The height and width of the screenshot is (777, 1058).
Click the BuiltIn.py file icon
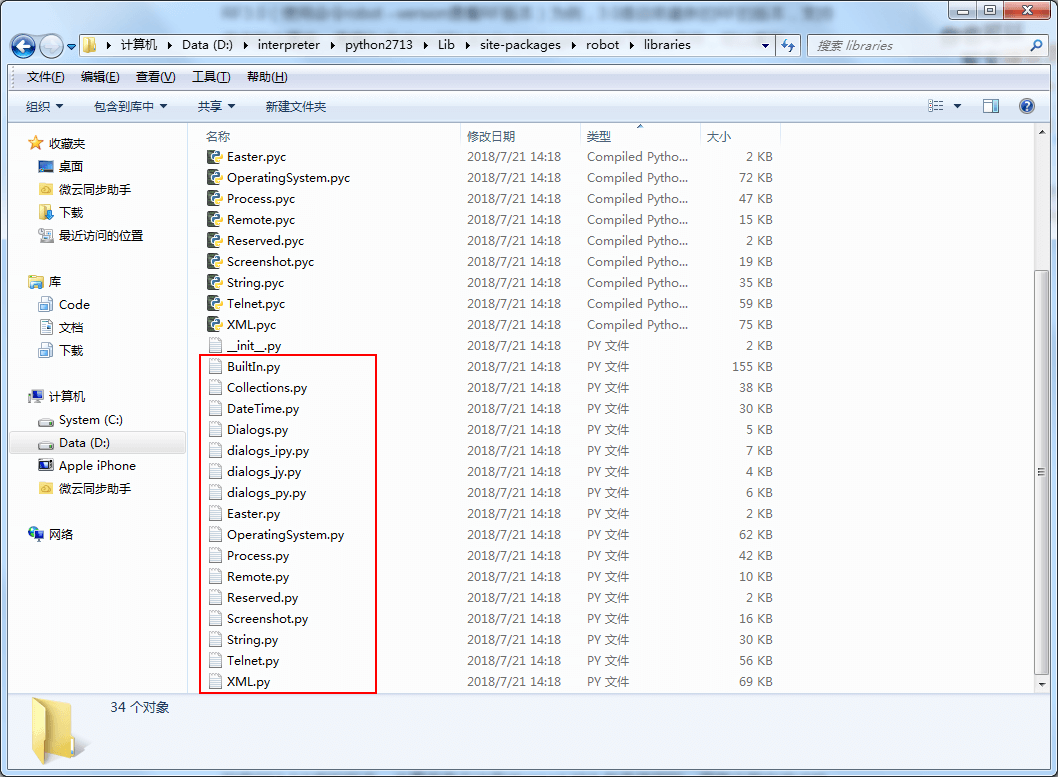coord(214,367)
